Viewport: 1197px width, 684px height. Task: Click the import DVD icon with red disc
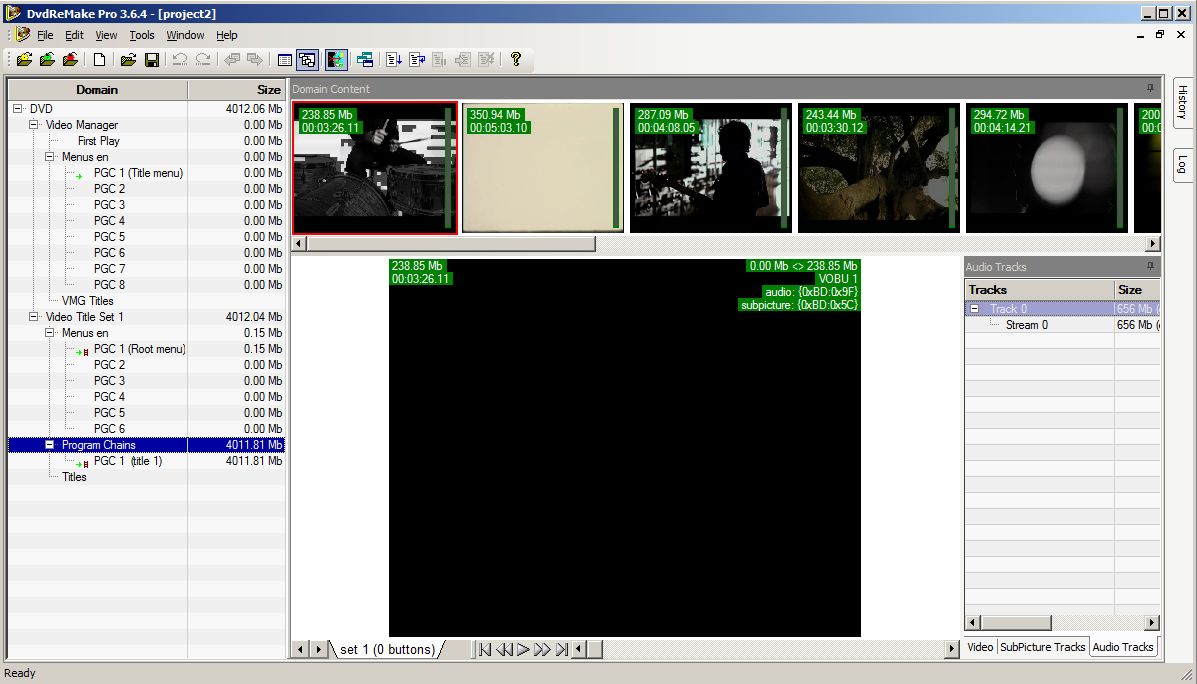(70, 60)
